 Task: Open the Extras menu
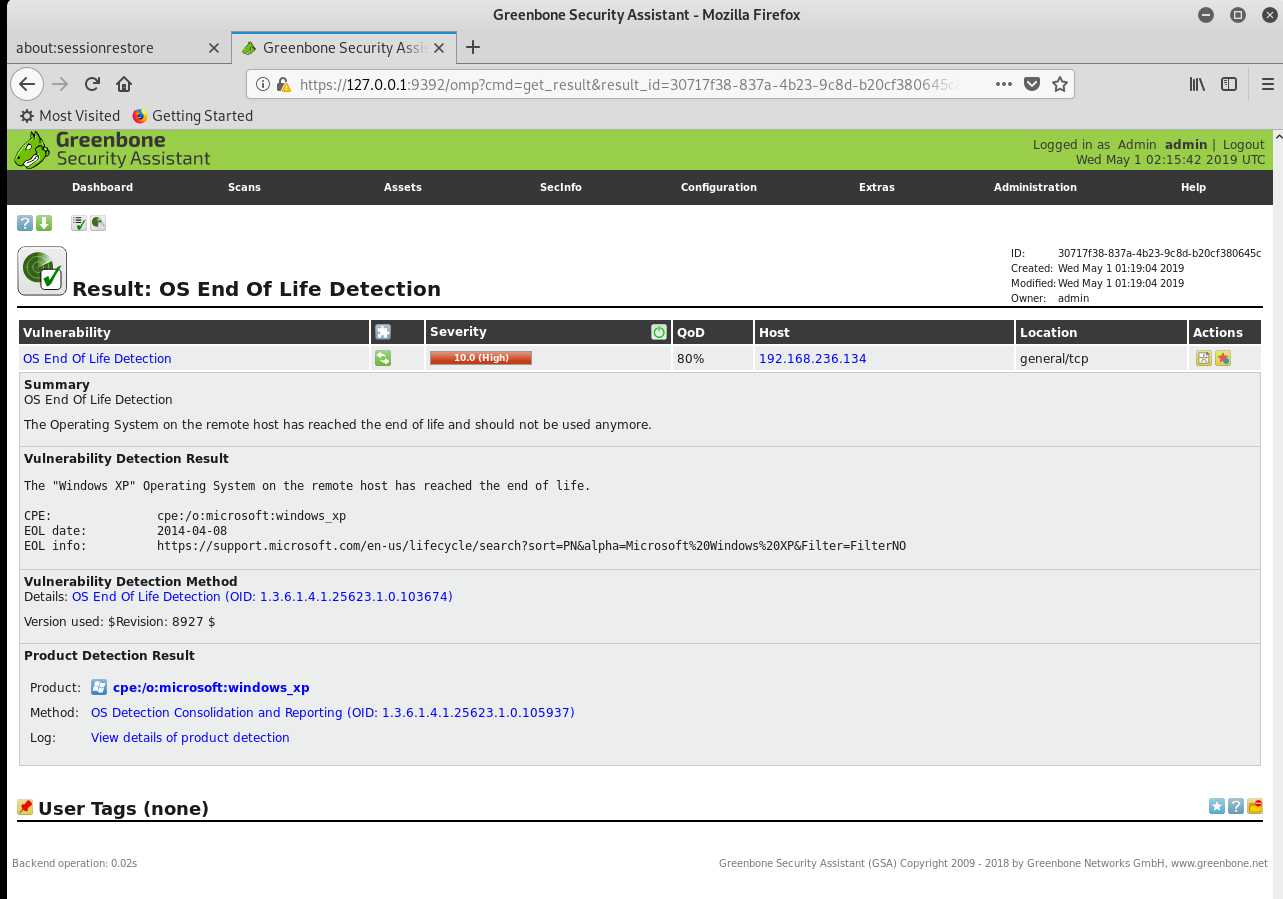pyautogui.click(x=877, y=187)
